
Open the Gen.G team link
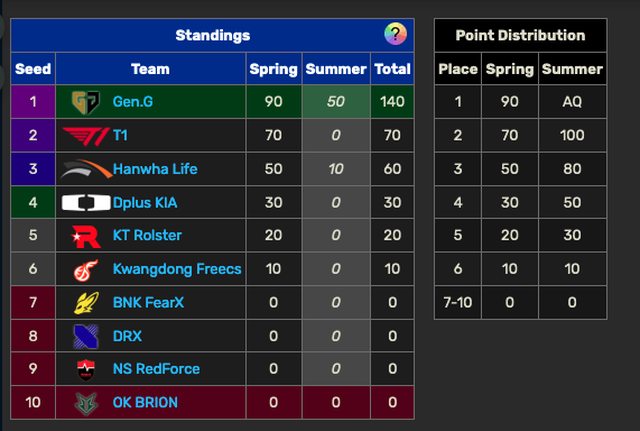(x=133, y=102)
